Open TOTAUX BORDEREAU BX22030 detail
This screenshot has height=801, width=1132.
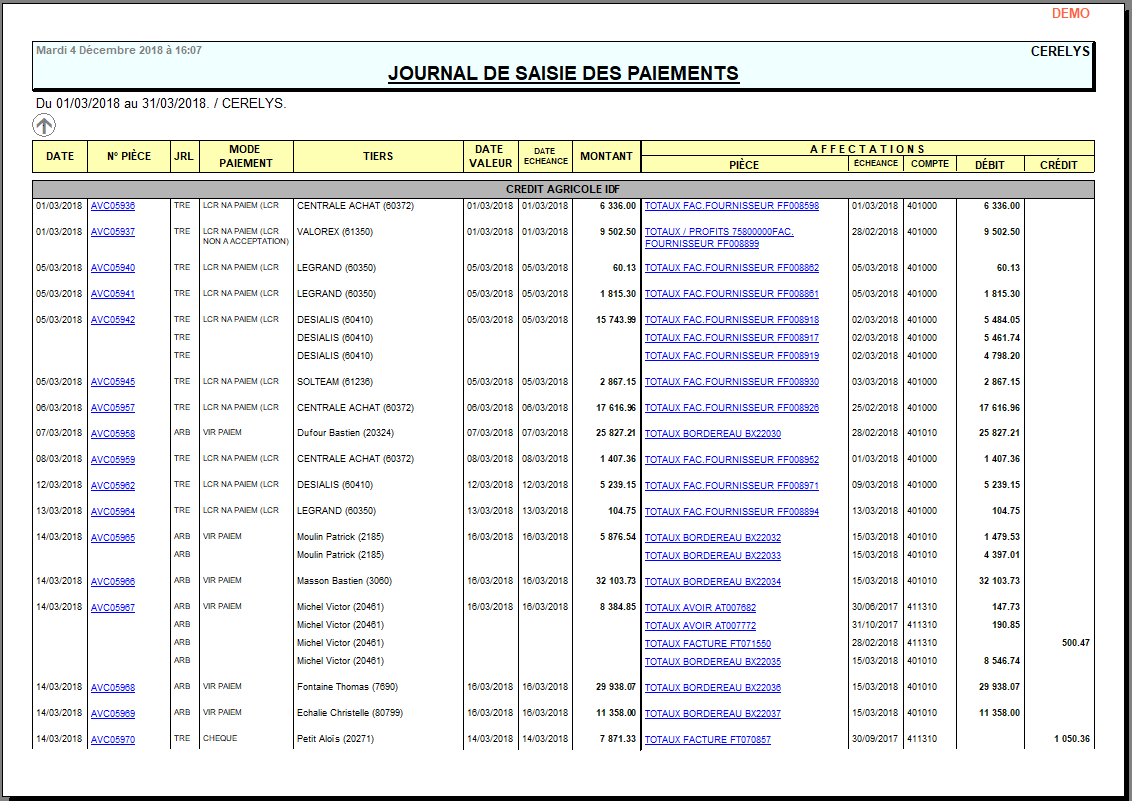pyautogui.click(x=713, y=433)
